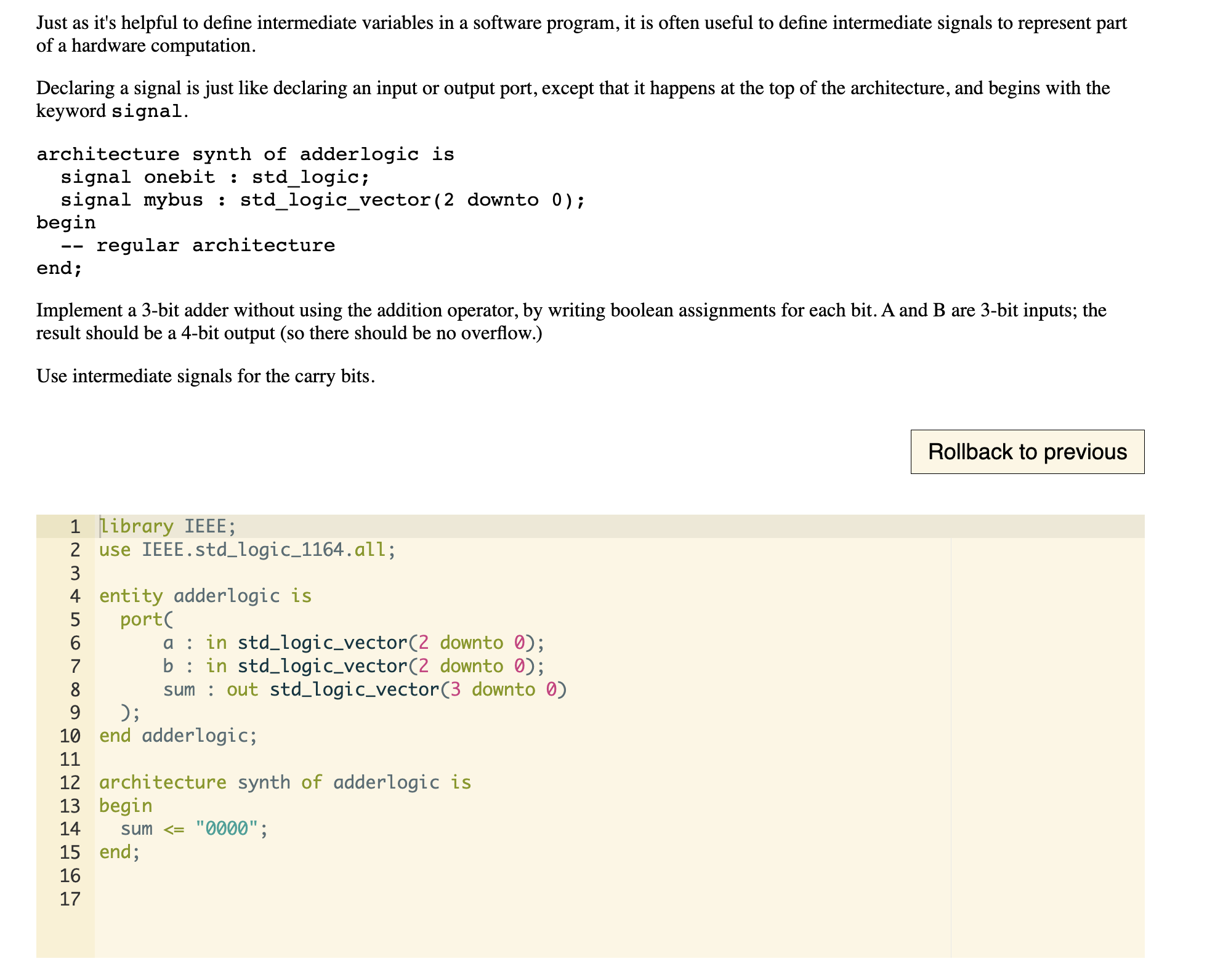Click the use IEEE.std_logic_1164.all line

coord(248,549)
